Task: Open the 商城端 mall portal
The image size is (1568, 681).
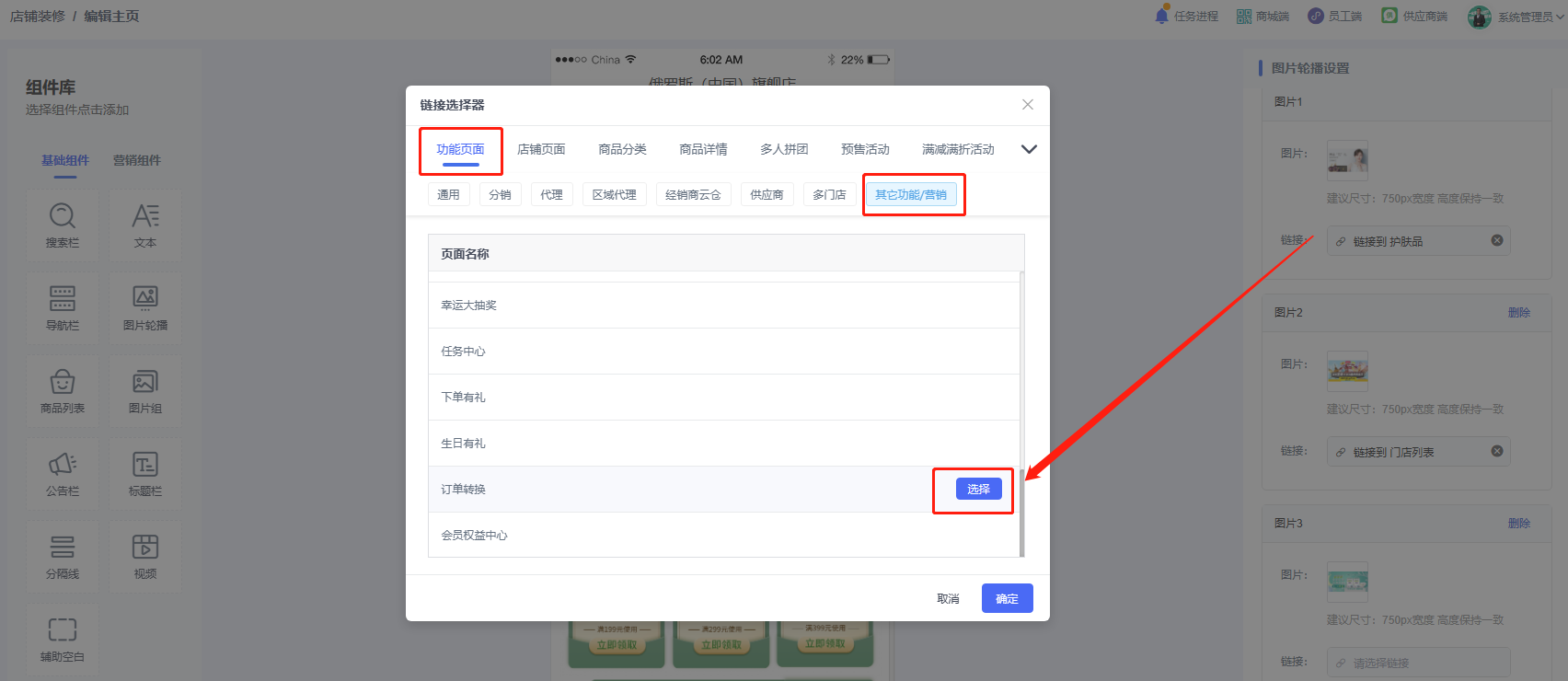Action: point(1262,17)
